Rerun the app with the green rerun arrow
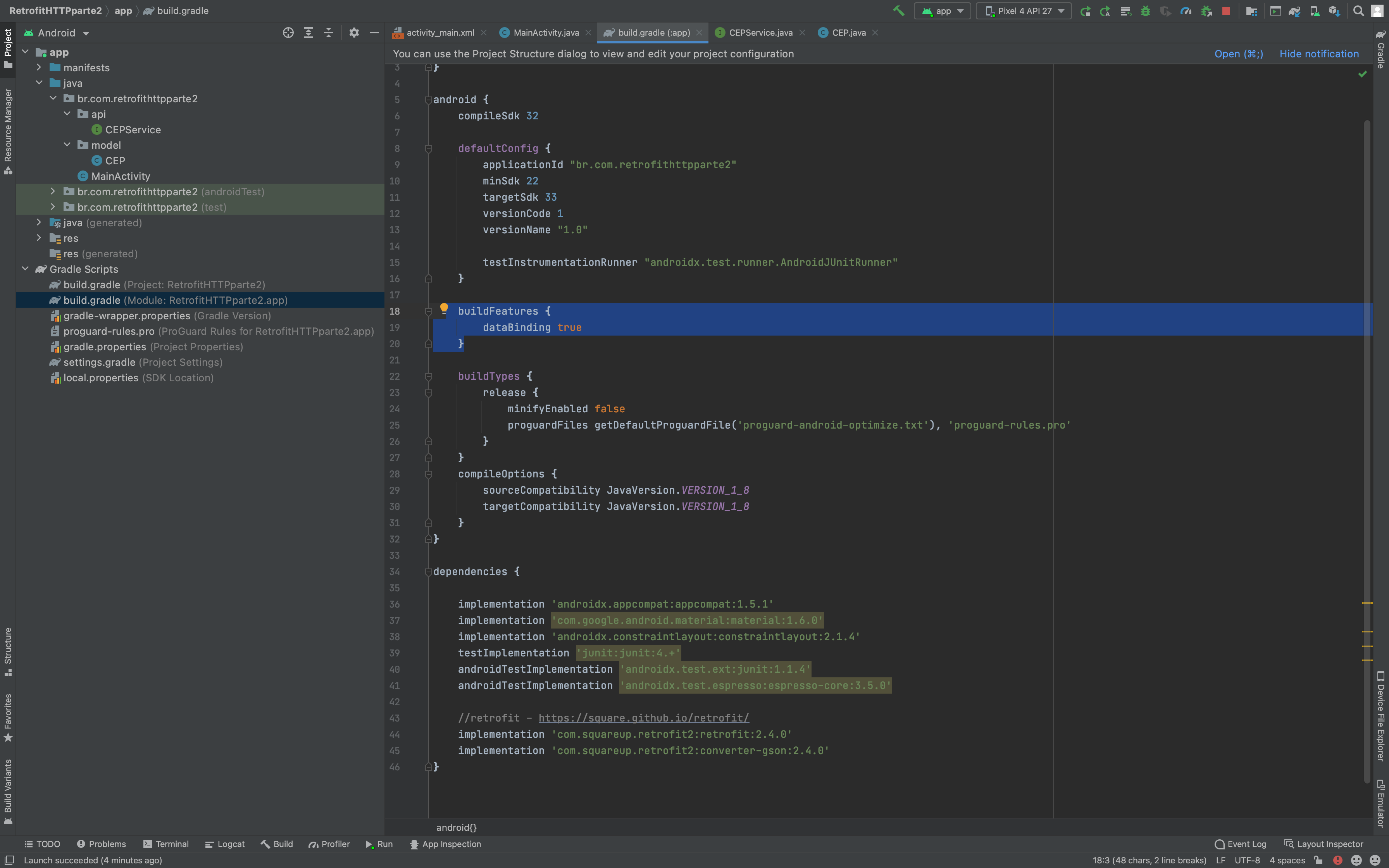 pos(1085,11)
